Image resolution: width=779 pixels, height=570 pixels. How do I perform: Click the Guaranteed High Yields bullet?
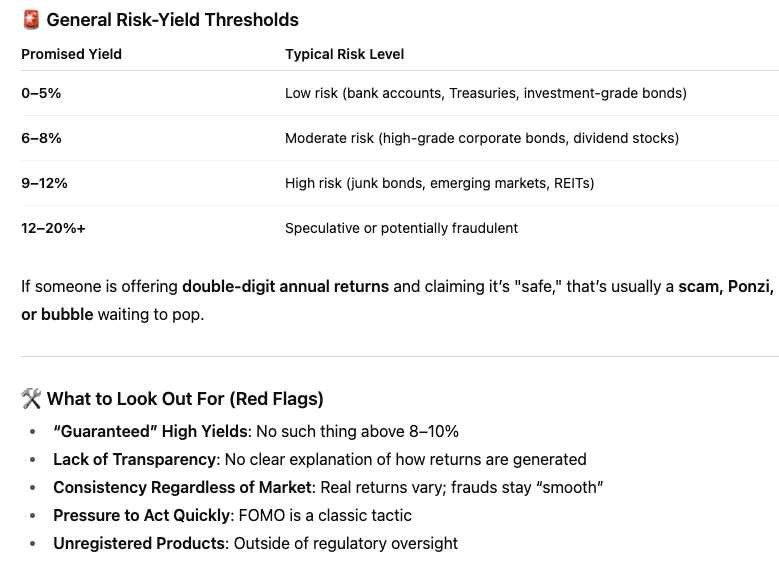256,431
